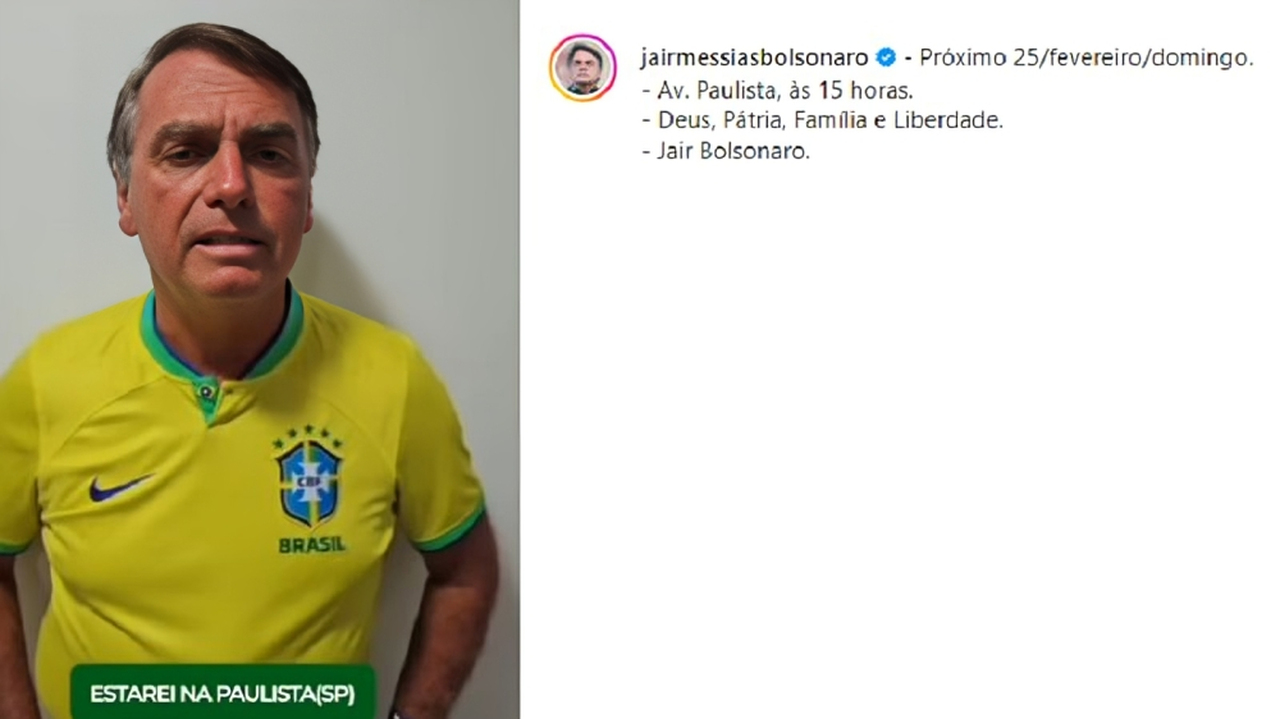The image size is (1280, 719).
Task: Click the green stars above the crest
Action: click(309, 436)
